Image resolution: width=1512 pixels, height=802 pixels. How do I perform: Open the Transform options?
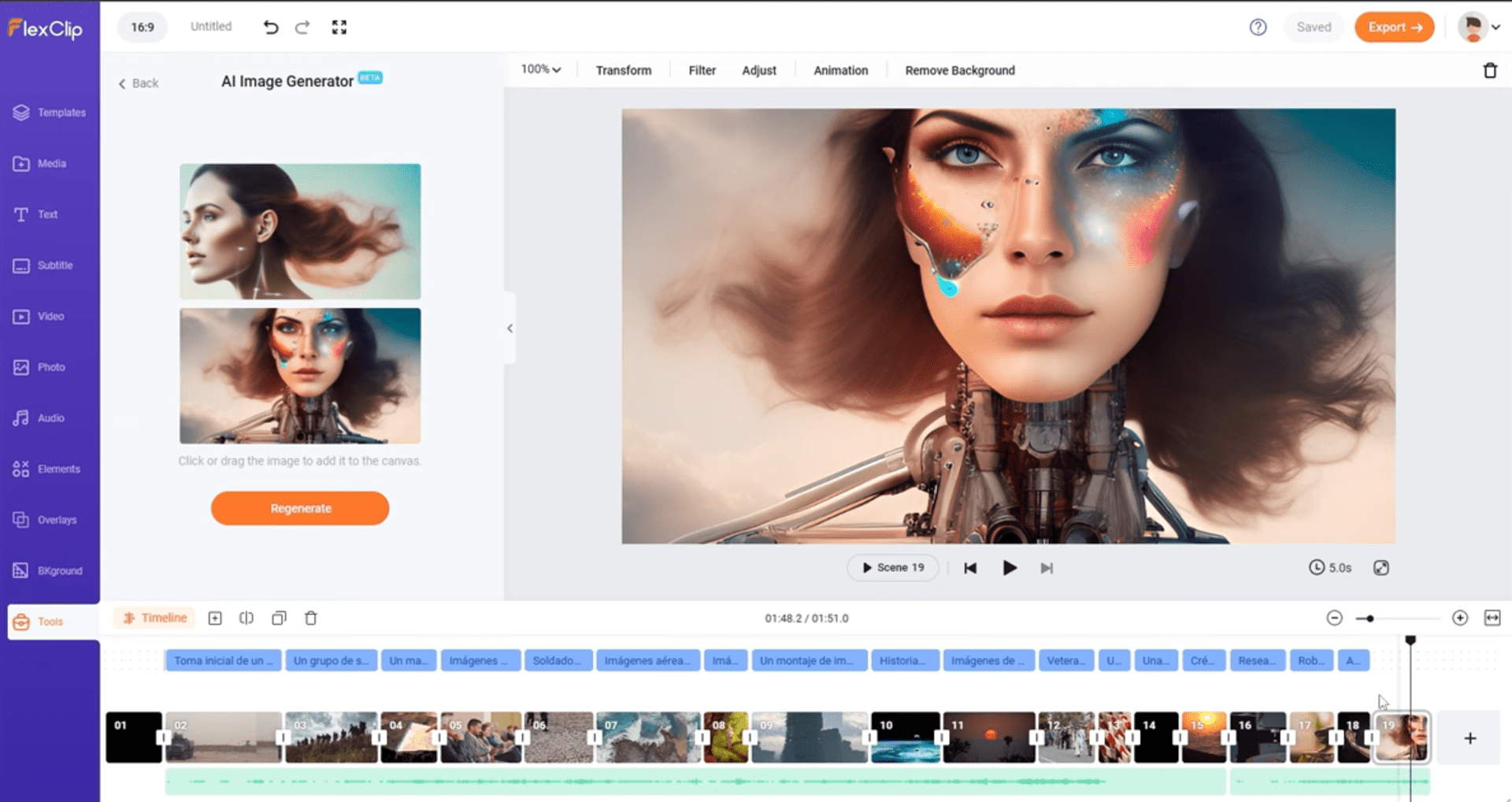(624, 70)
